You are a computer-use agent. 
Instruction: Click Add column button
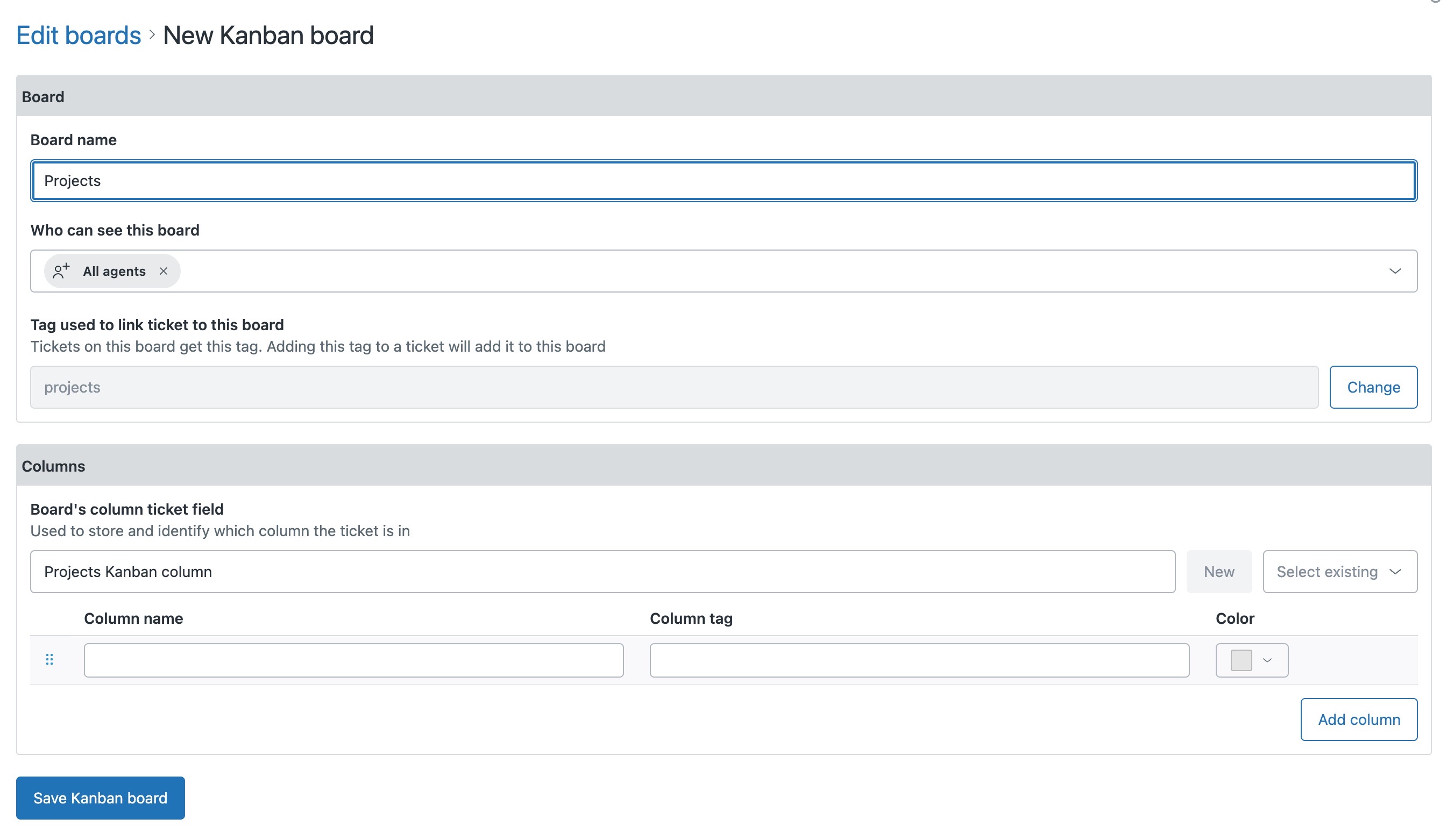(x=1359, y=720)
